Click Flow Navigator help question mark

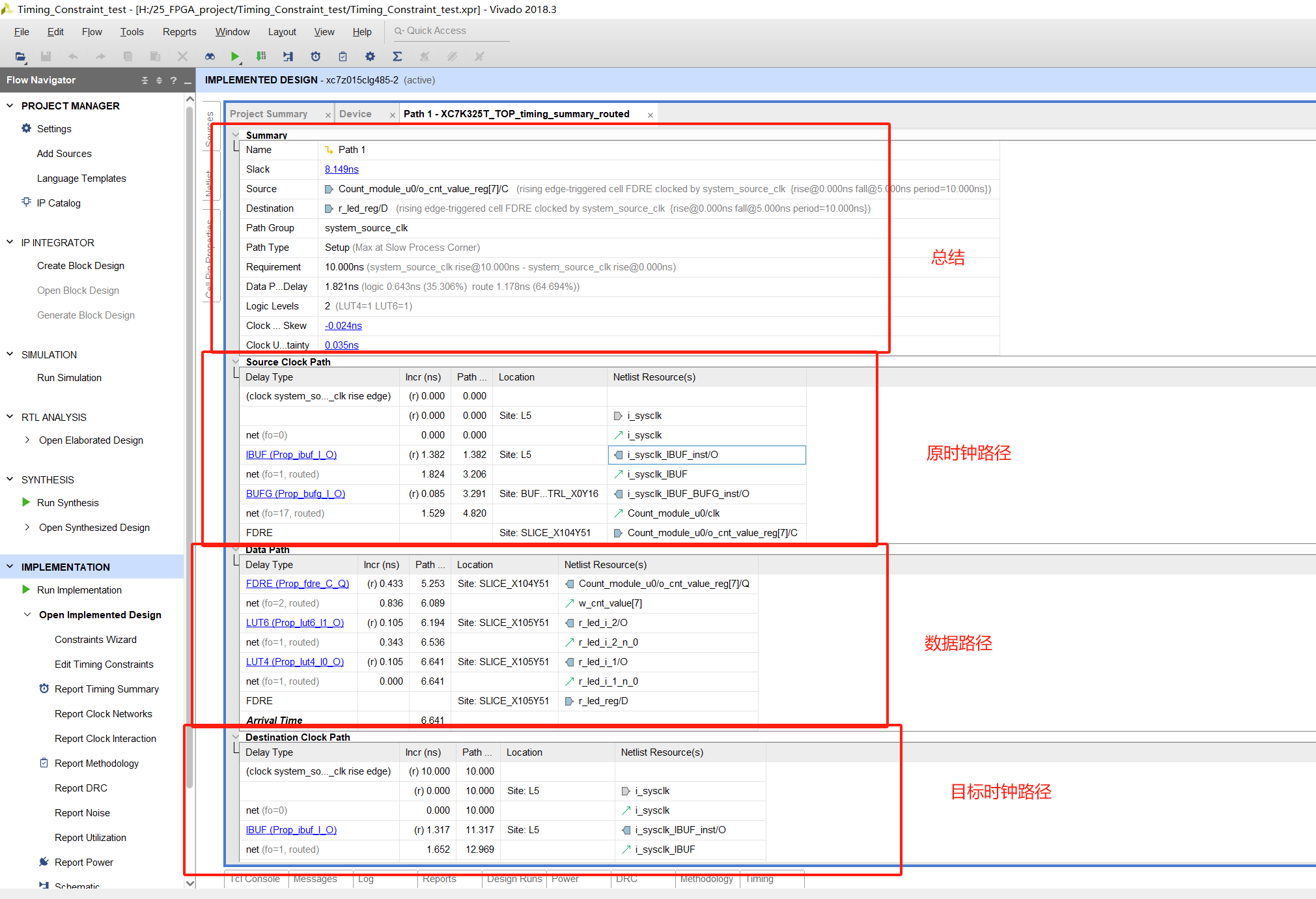tap(173, 80)
